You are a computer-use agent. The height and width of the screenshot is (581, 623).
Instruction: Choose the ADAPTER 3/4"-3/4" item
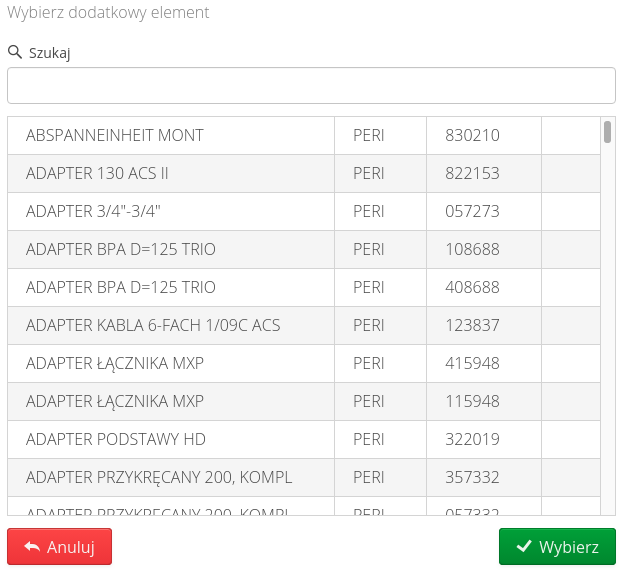[x=94, y=211]
